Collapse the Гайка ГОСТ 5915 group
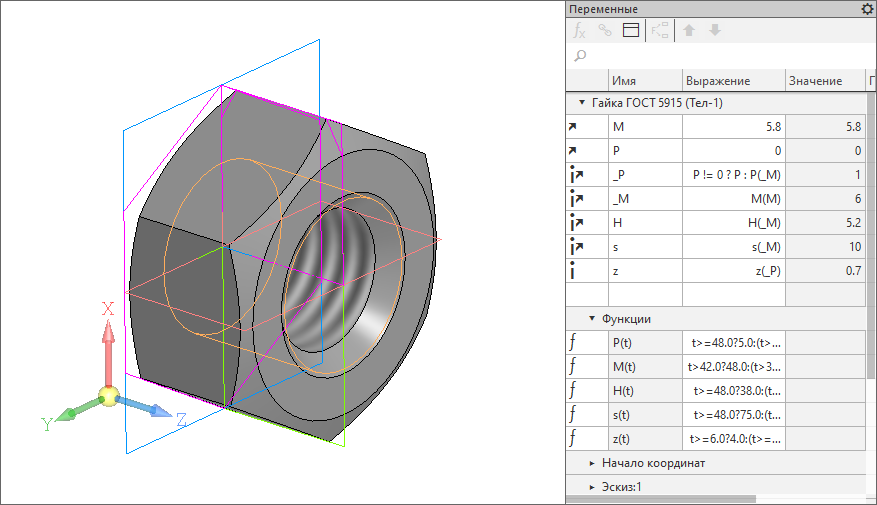Screen dimensions: 877x505 [x=581, y=103]
